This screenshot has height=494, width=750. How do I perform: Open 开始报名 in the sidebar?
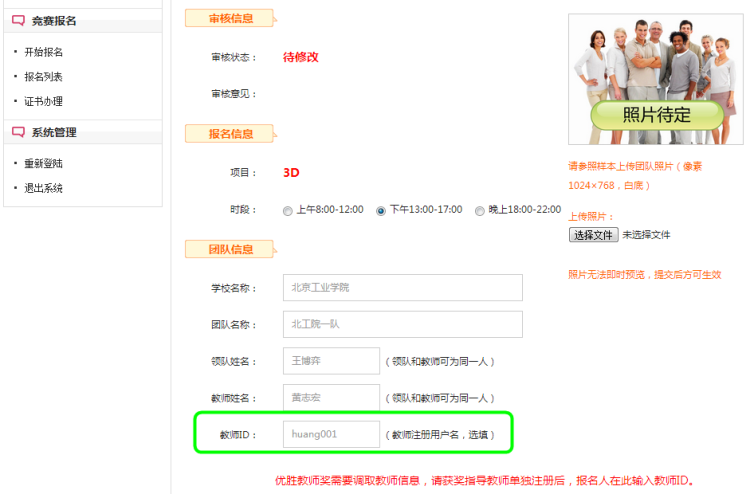pos(44,52)
